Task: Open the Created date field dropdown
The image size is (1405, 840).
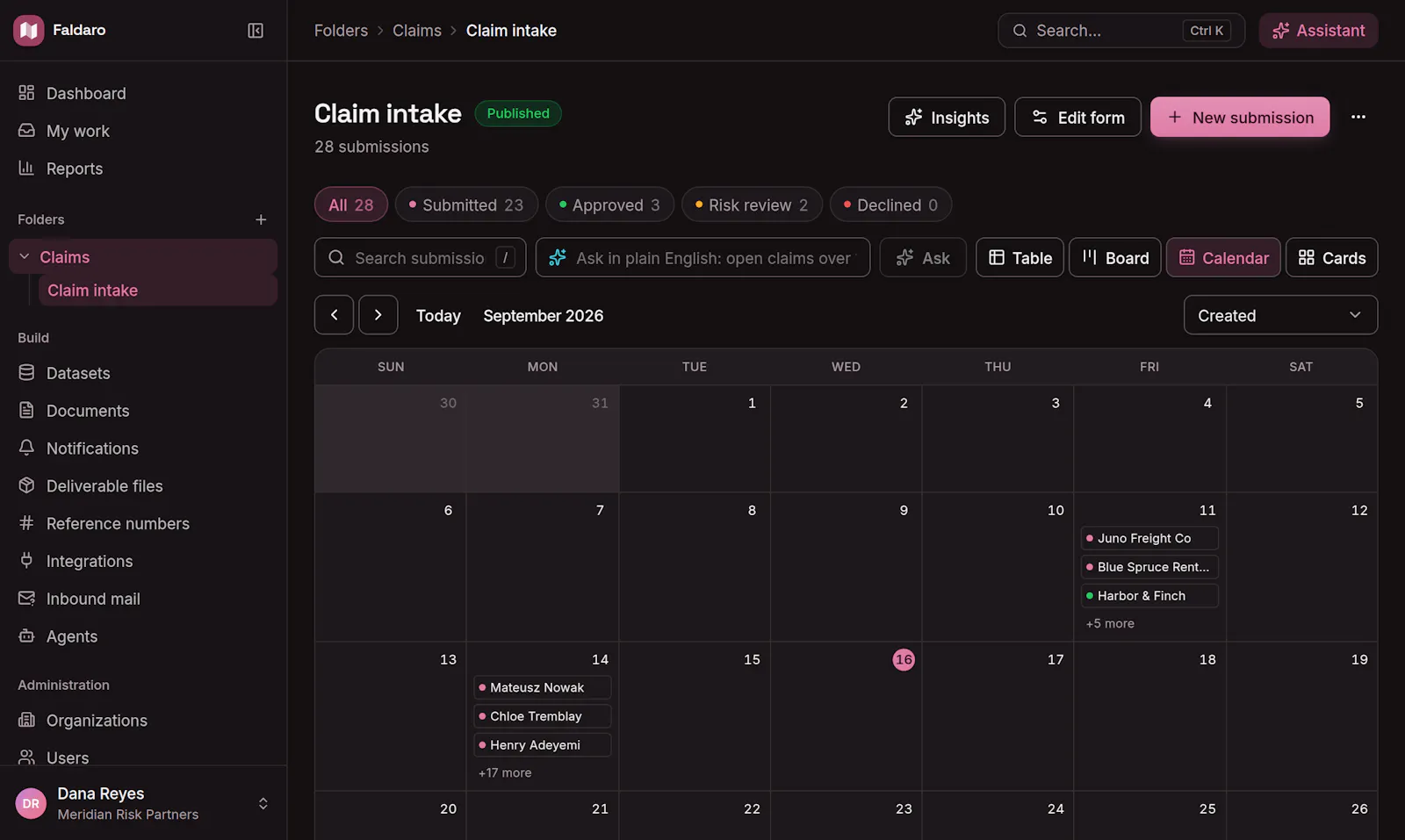Action: tap(1280, 315)
